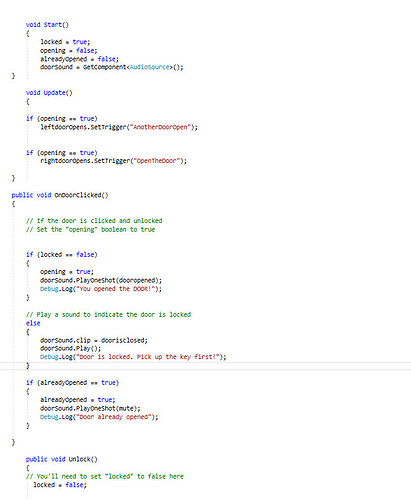
Task: Click the GetComponent<AudioSource>() statement
Action: [112, 67]
